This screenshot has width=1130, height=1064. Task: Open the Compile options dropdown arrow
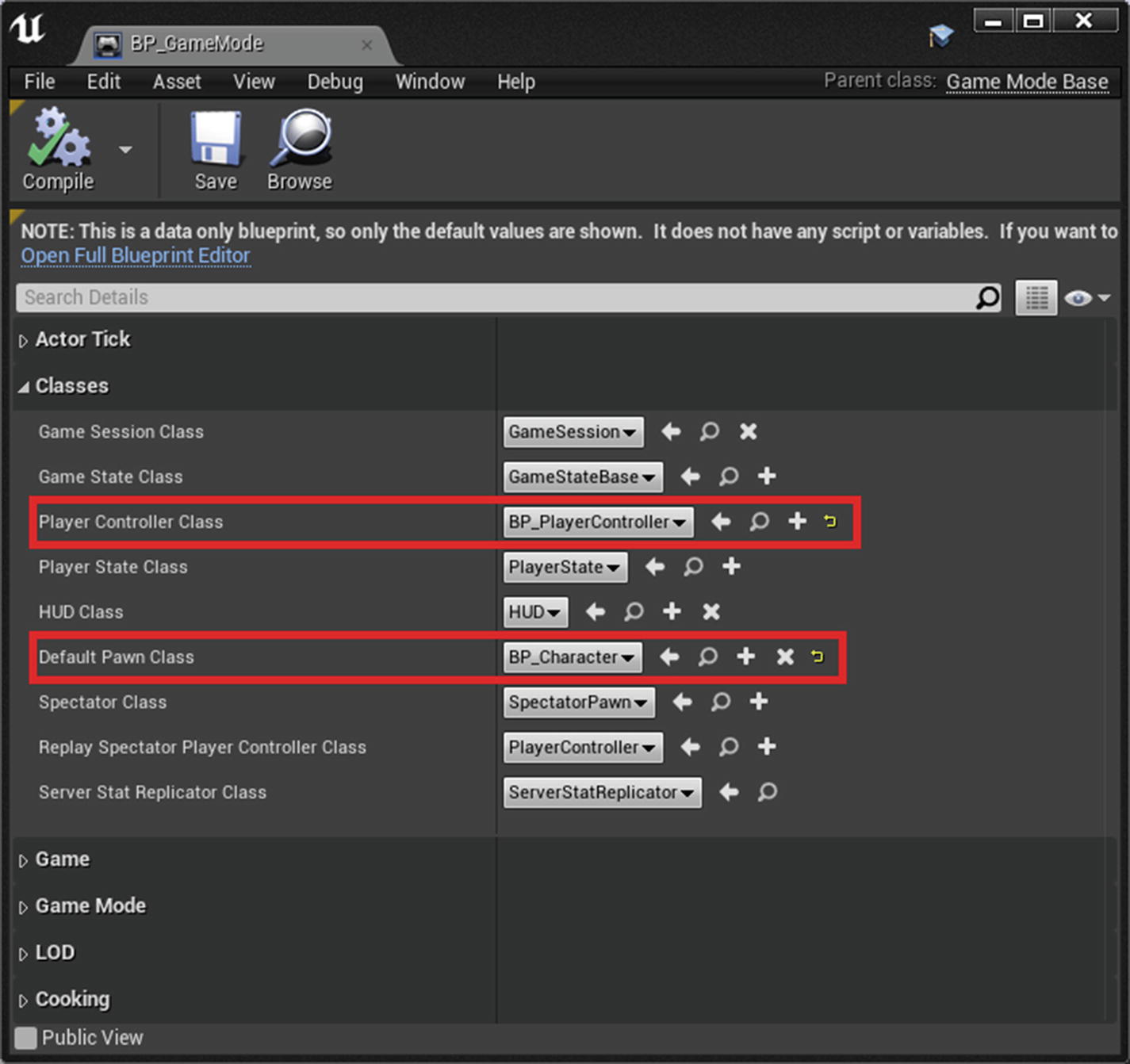[125, 149]
